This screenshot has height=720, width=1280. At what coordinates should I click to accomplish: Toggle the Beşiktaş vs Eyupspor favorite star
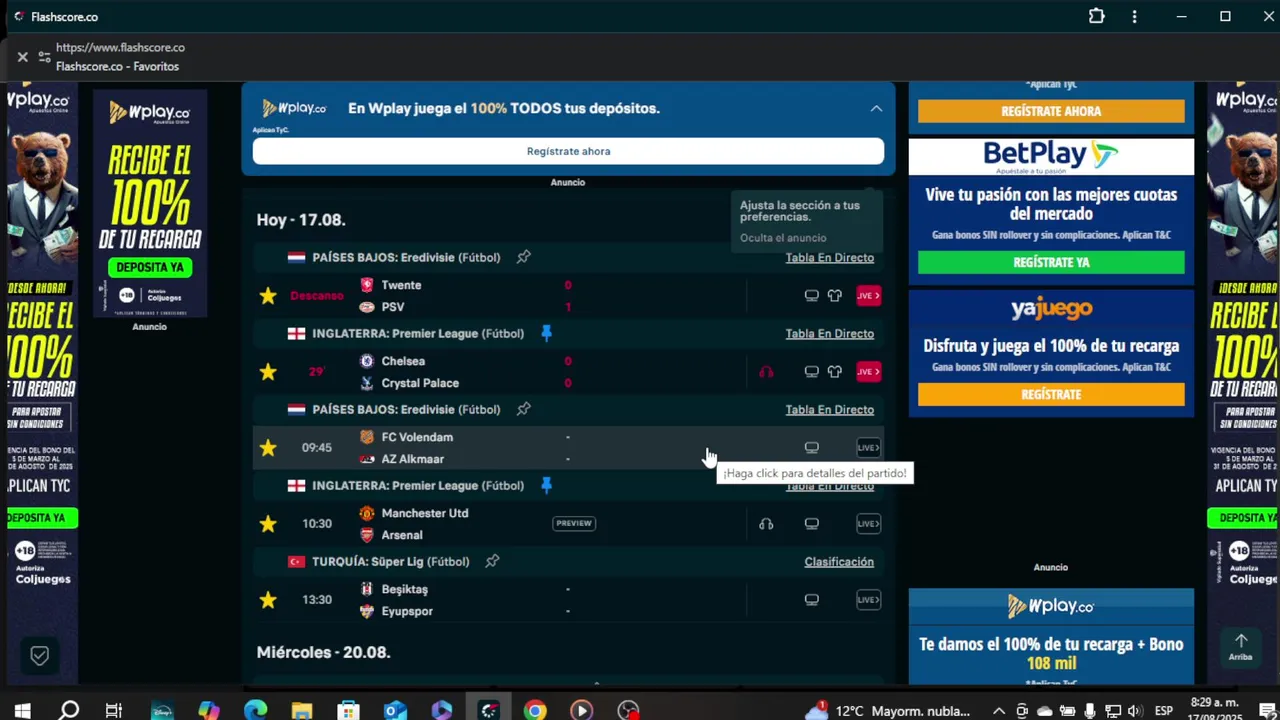tap(268, 600)
